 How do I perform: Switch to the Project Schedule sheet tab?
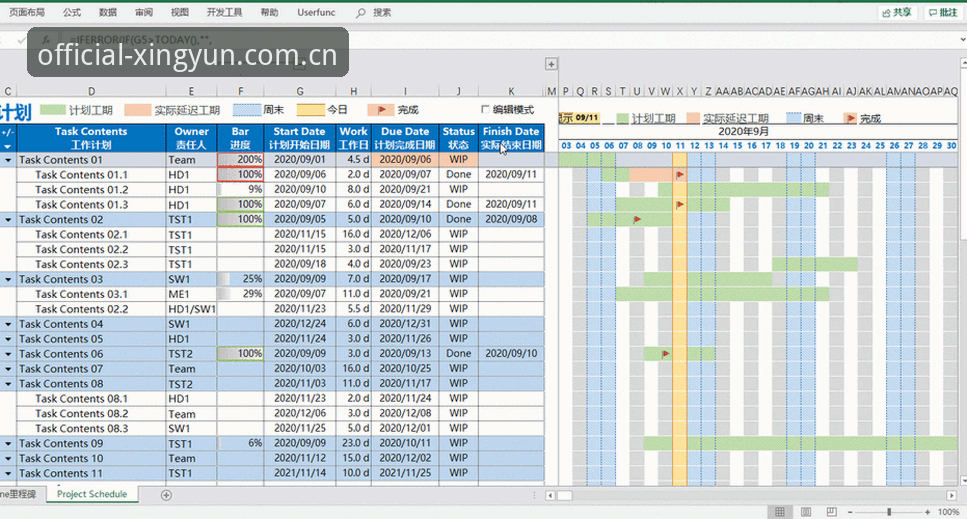coord(92,494)
